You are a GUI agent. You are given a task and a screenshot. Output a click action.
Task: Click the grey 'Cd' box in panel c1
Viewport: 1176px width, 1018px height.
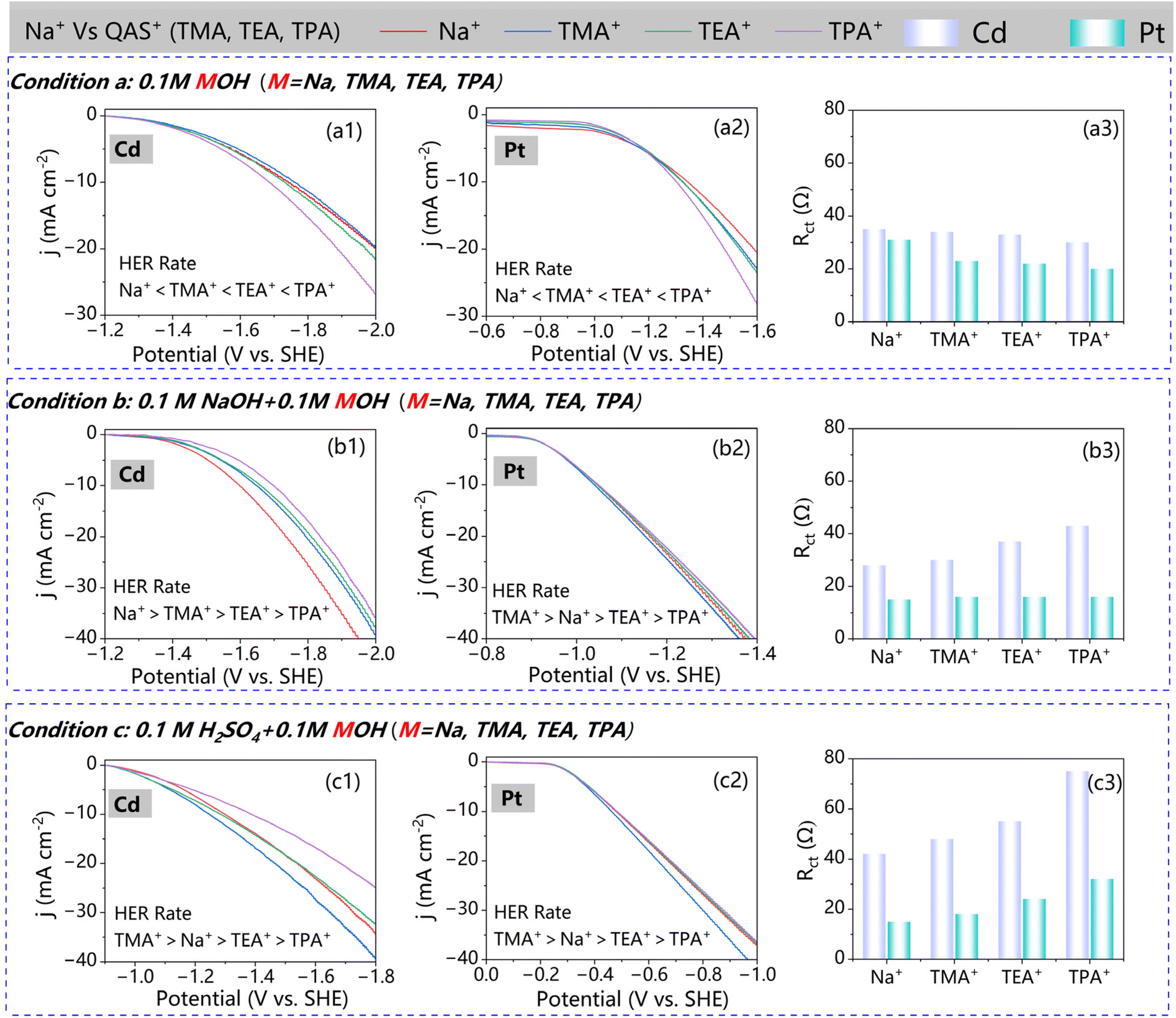130,804
